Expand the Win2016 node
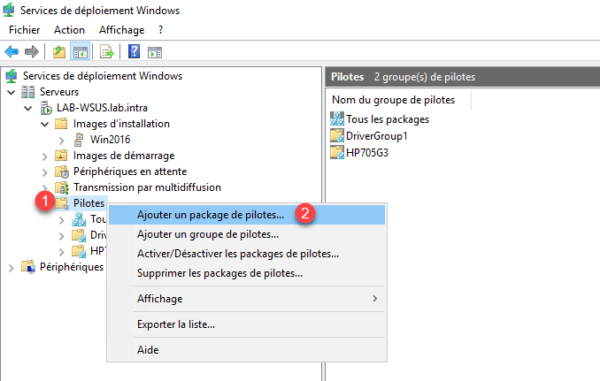The height and width of the screenshot is (381, 600). click(x=62, y=140)
